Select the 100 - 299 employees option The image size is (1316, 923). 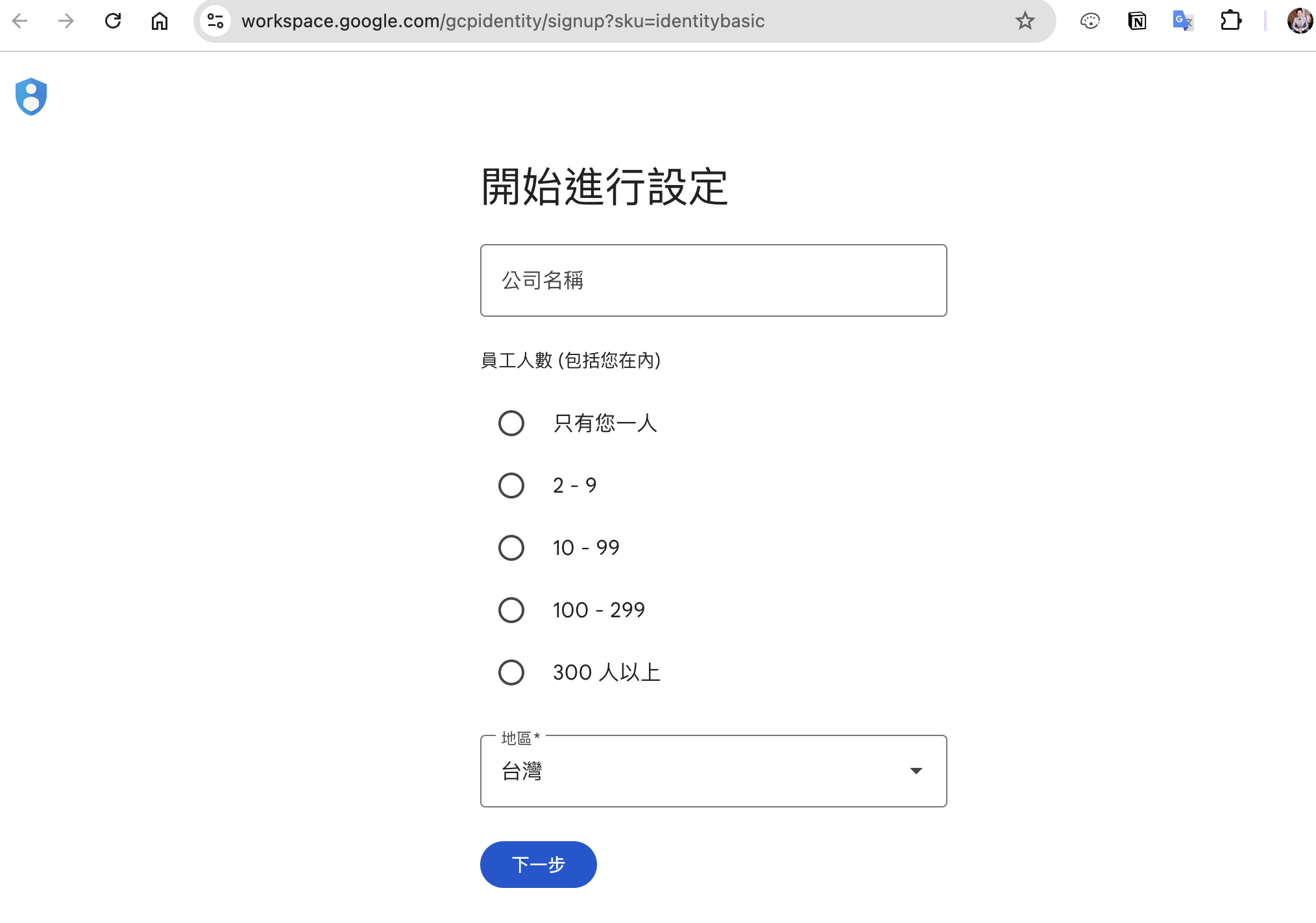[511, 610]
